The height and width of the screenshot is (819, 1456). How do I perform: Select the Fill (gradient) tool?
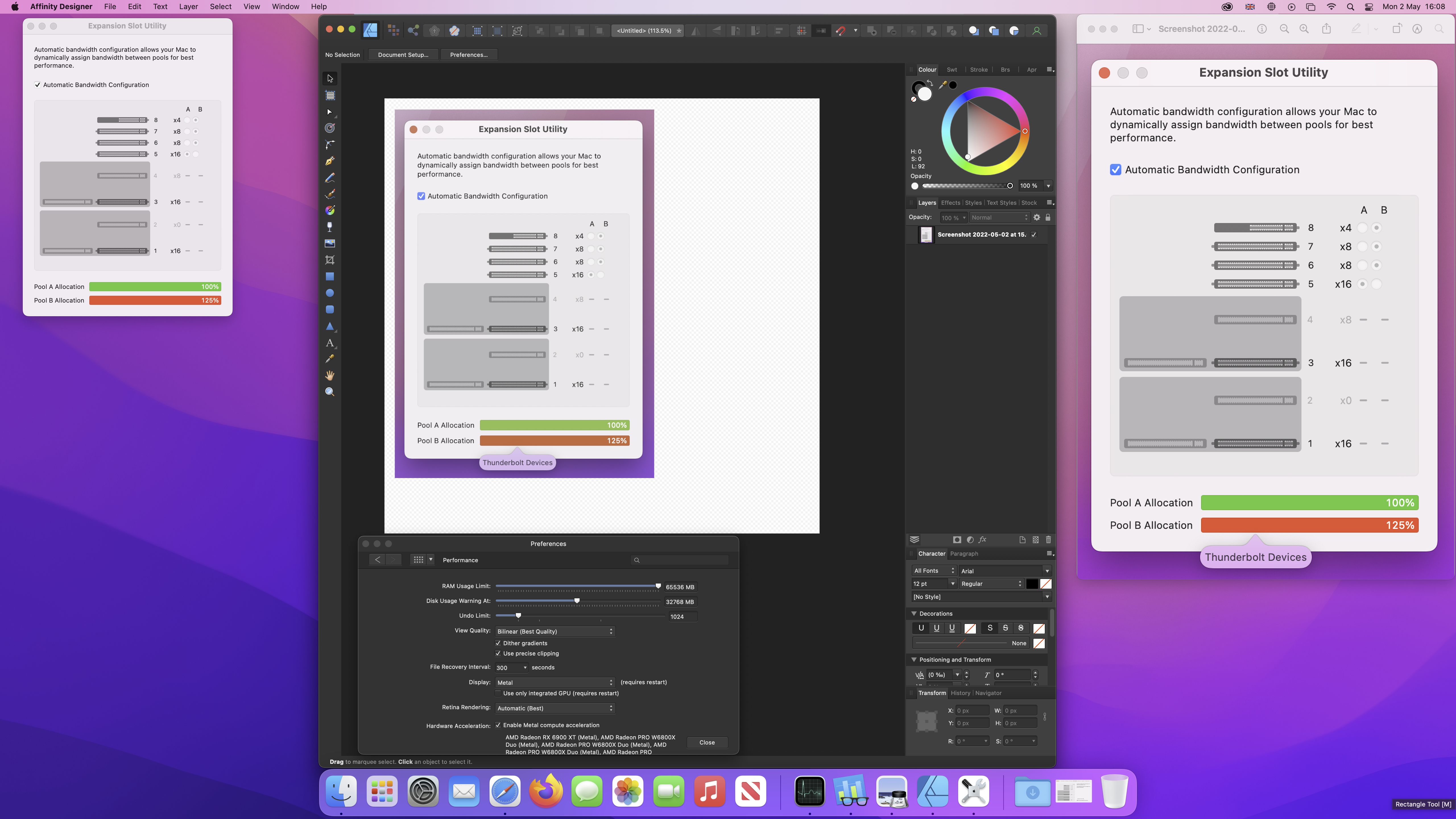tap(330, 210)
